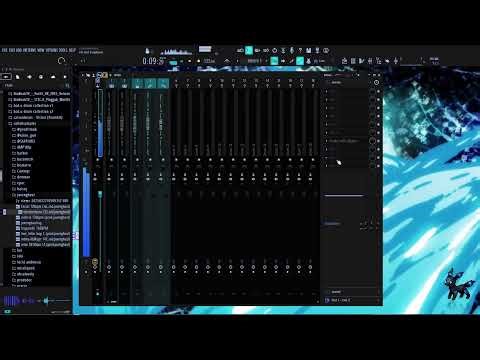Click the Master track volume fader in the mixer
Viewport: 480px width, 360px height.
(x=100, y=194)
